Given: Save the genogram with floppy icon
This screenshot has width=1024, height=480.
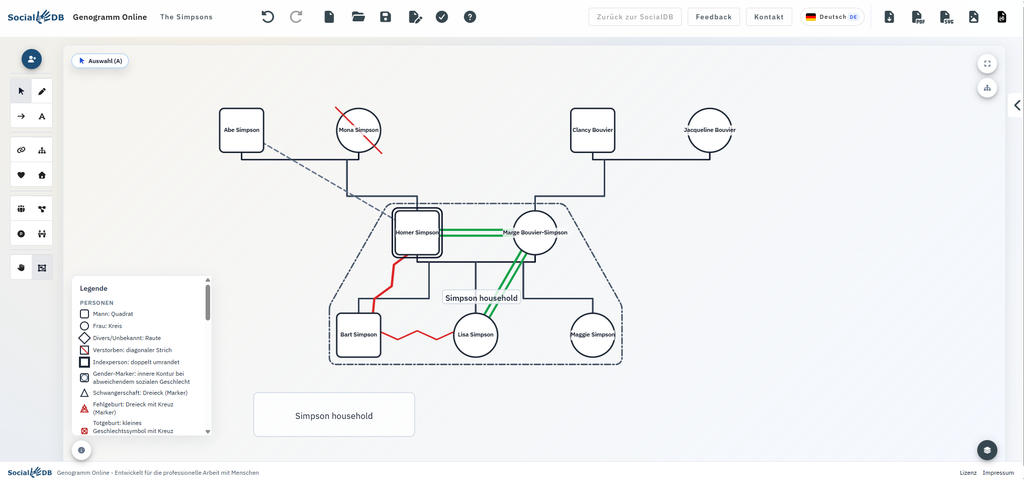Looking at the screenshot, I should pos(385,17).
